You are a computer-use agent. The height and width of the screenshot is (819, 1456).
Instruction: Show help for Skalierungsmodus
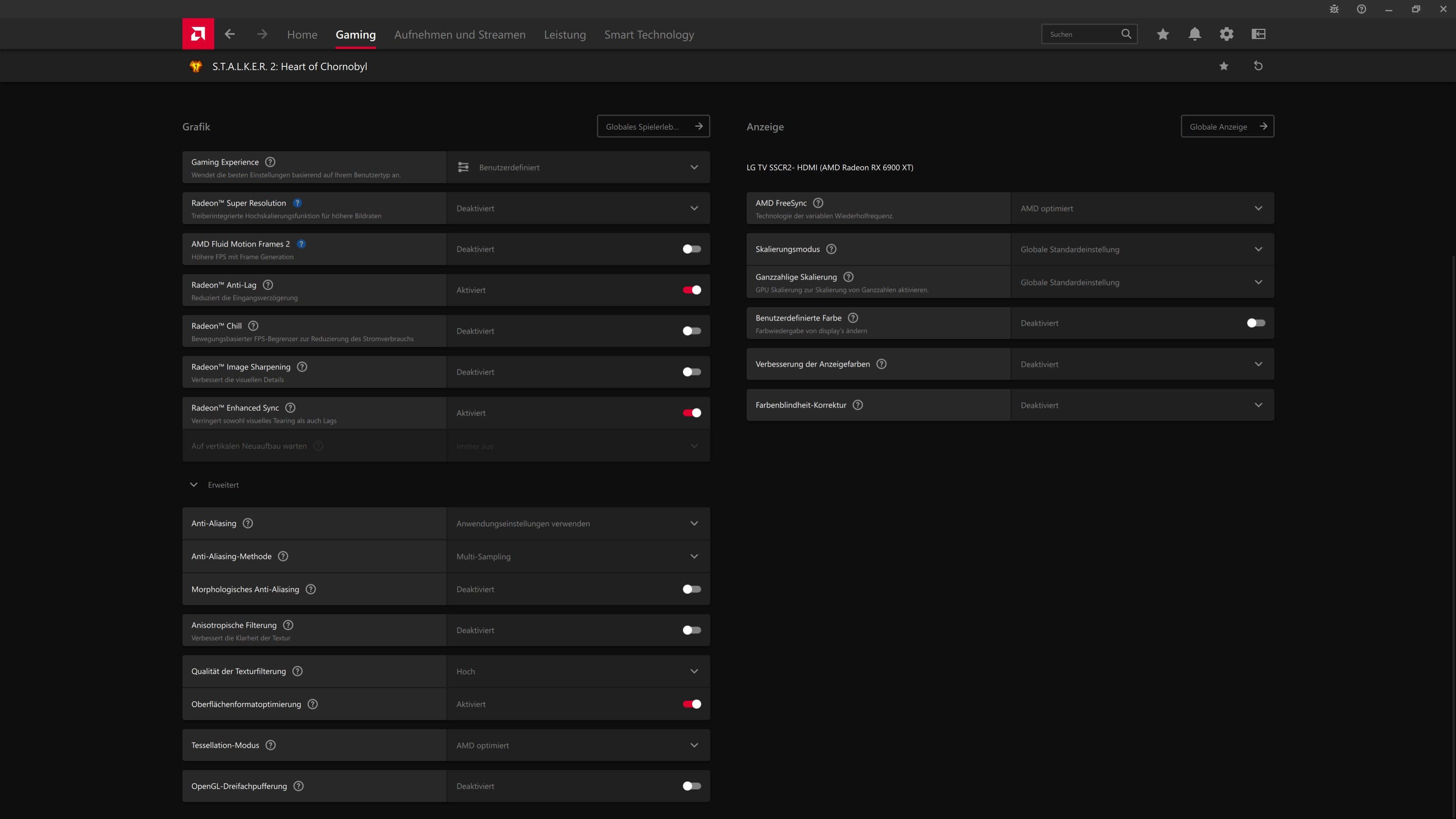pyautogui.click(x=831, y=249)
